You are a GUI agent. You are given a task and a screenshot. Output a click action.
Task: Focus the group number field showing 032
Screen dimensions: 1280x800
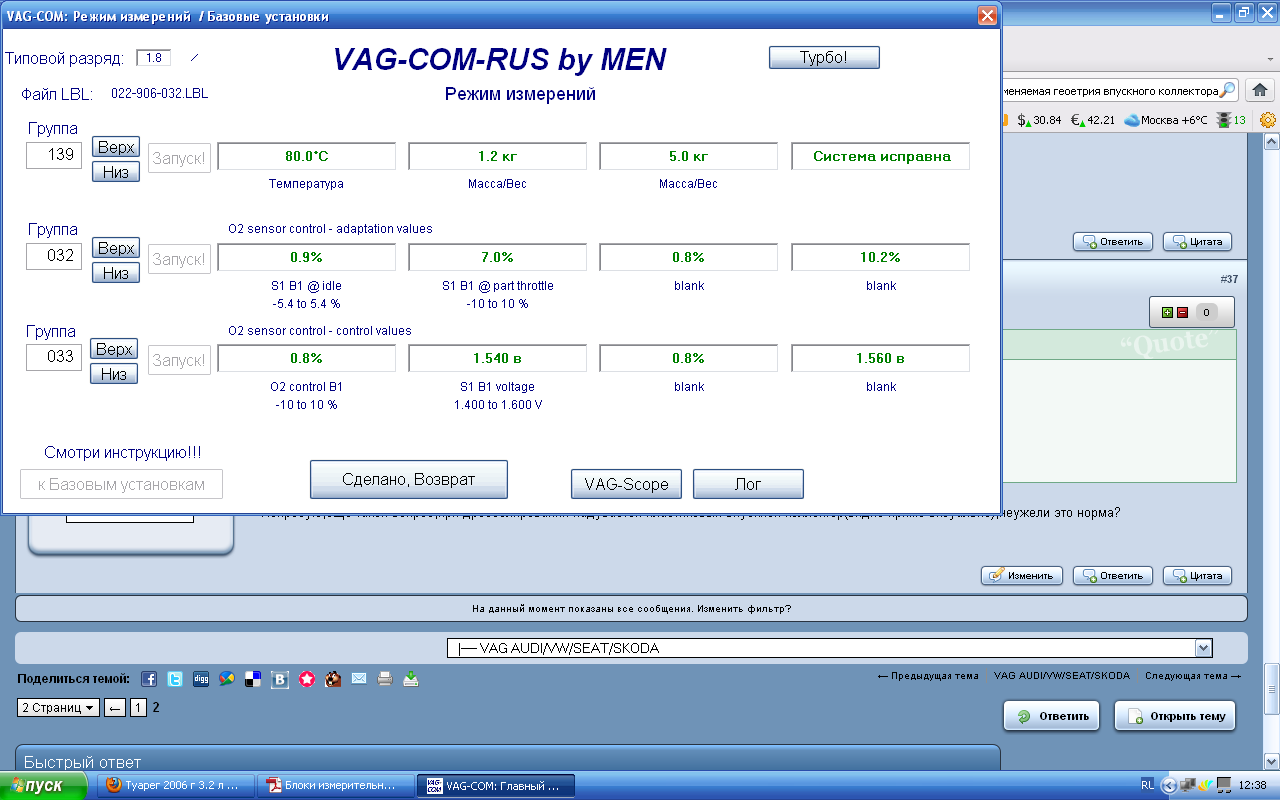pos(54,256)
